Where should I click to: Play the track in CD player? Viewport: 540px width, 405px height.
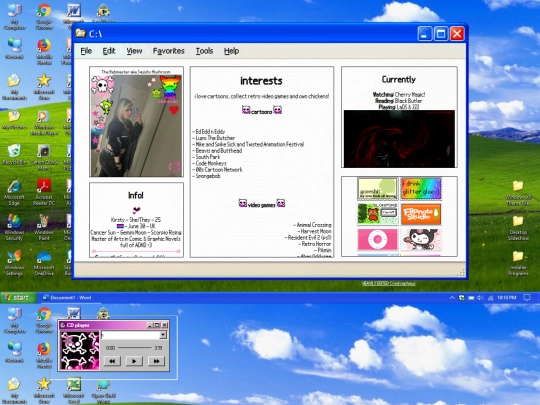[x=134, y=361]
